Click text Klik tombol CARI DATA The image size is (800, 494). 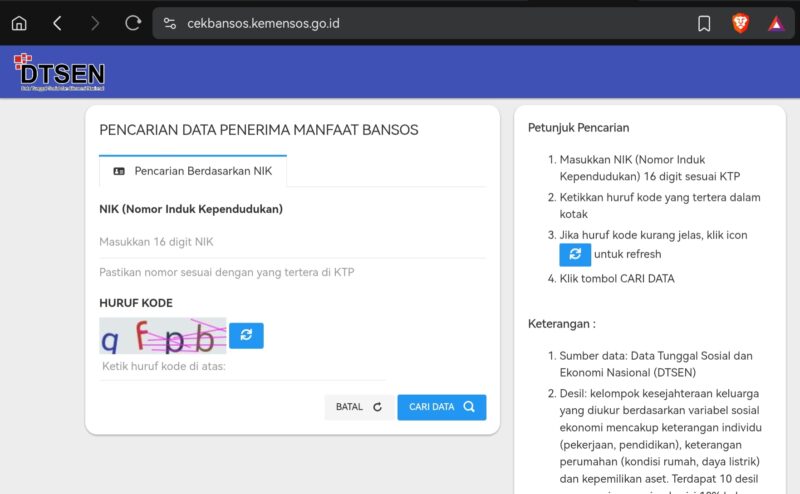(617, 279)
